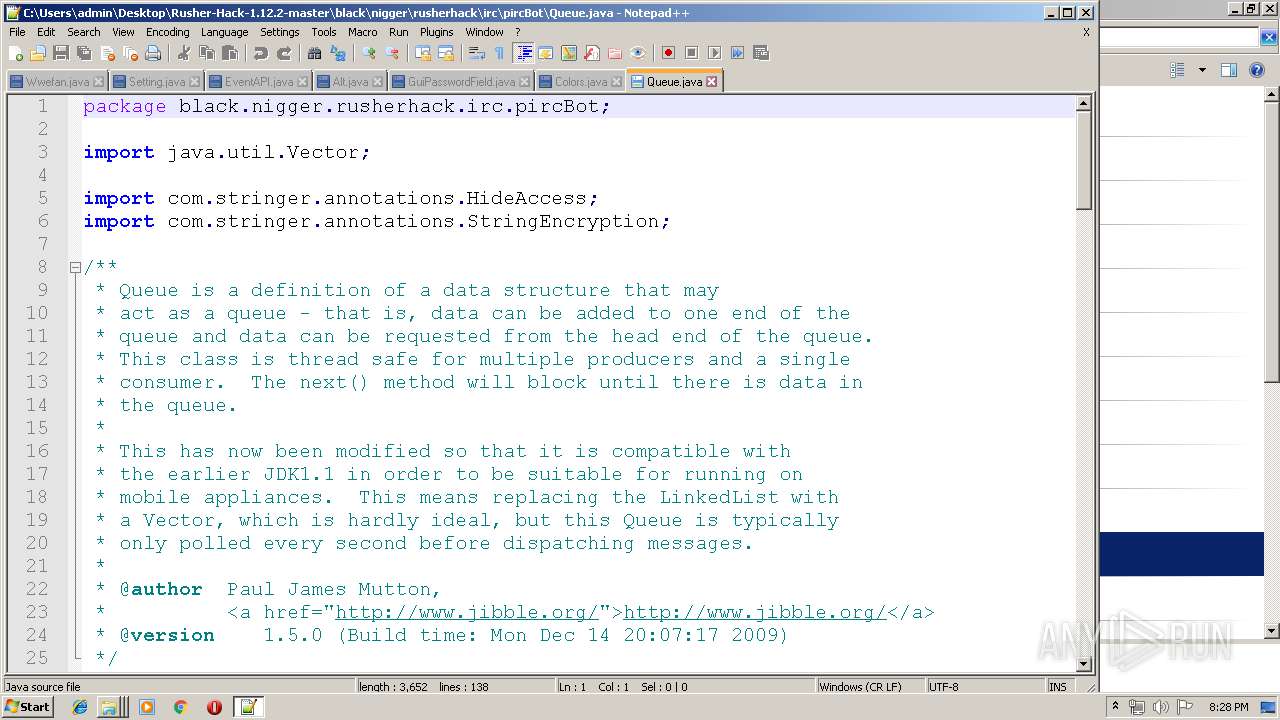Open the Document Map toolbar icon

pos(569,53)
